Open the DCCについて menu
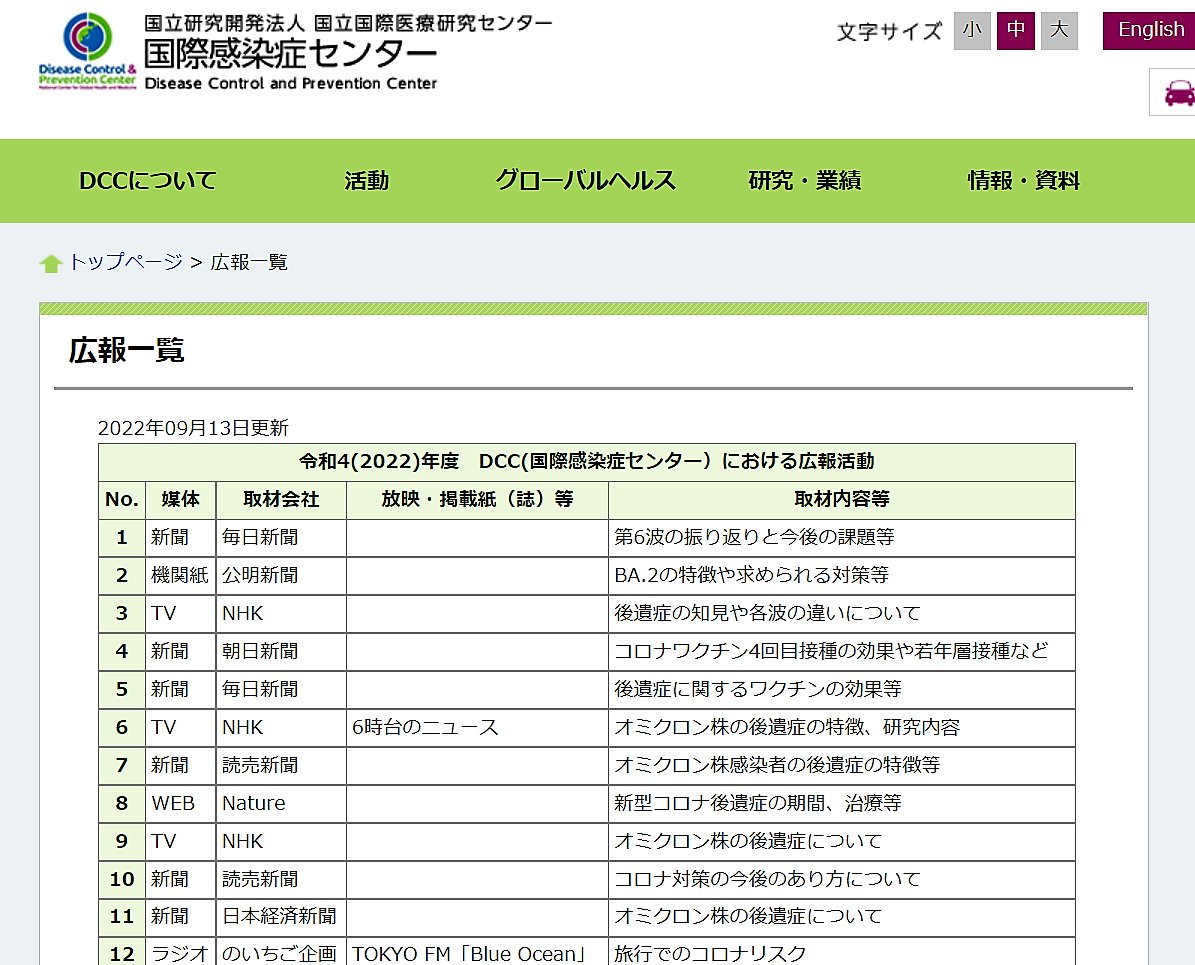Screen dimensions: 1195x965 coord(148,181)
